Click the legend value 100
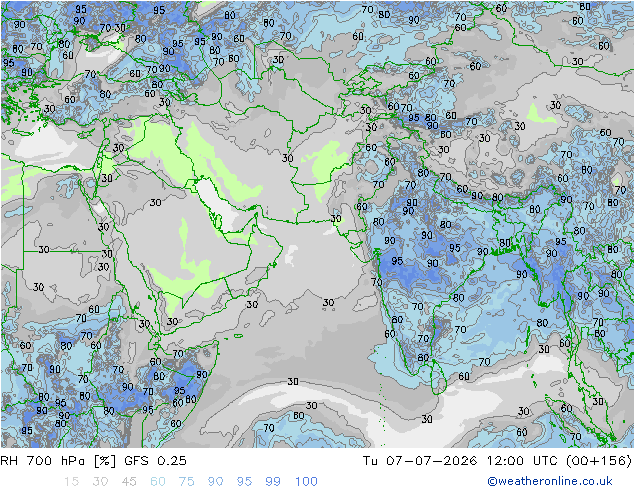 click(x=306, y=482)
